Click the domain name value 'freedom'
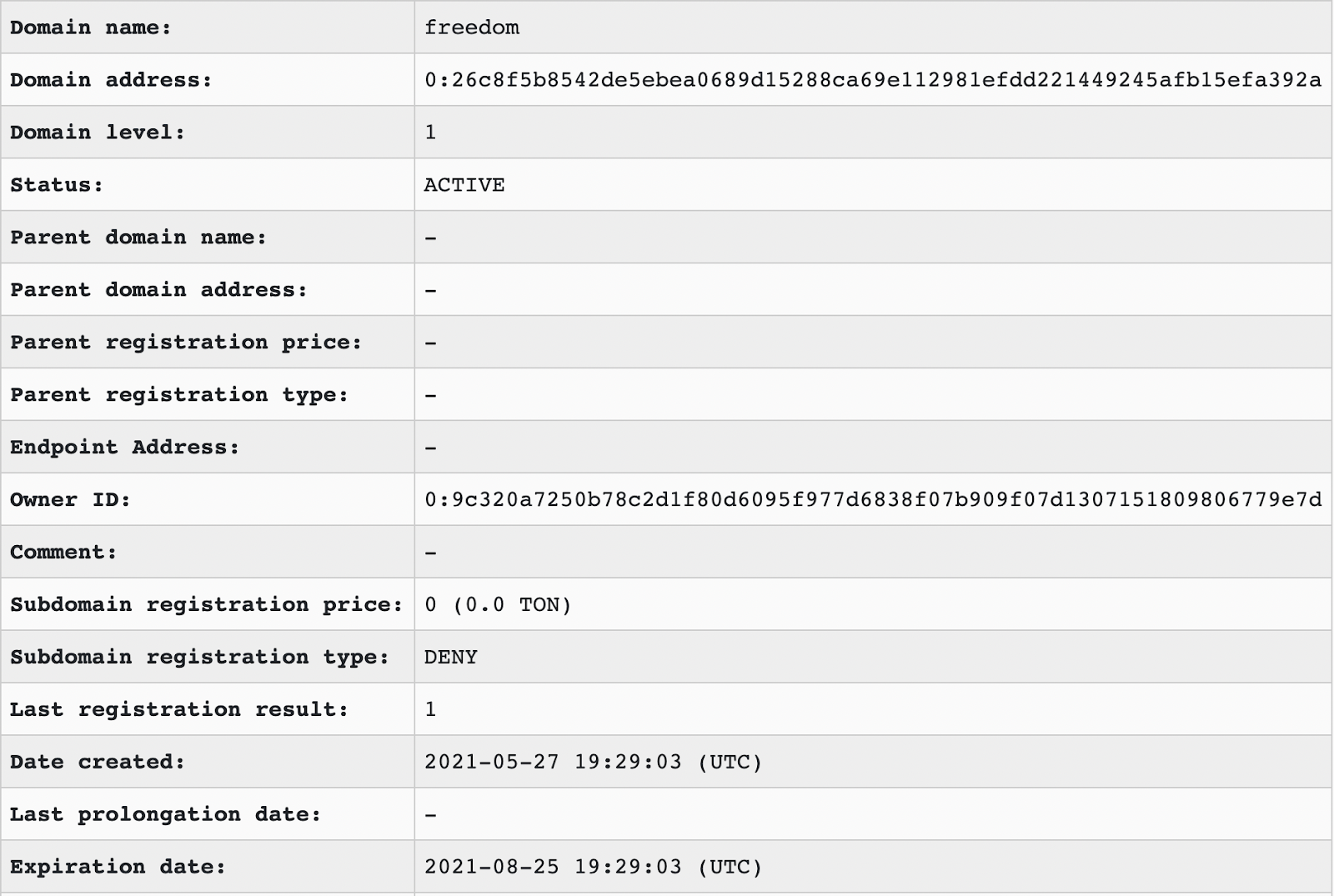Screen dimensions: 1334x896 coord(472,28)
